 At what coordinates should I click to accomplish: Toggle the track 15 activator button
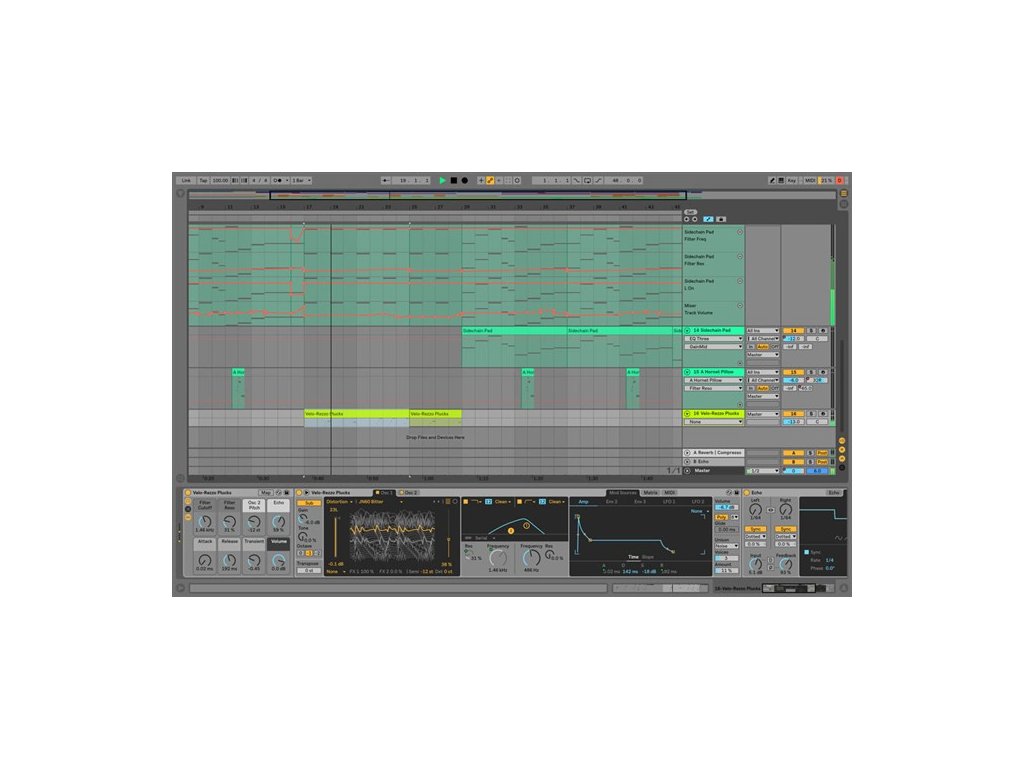coord(793,372)
